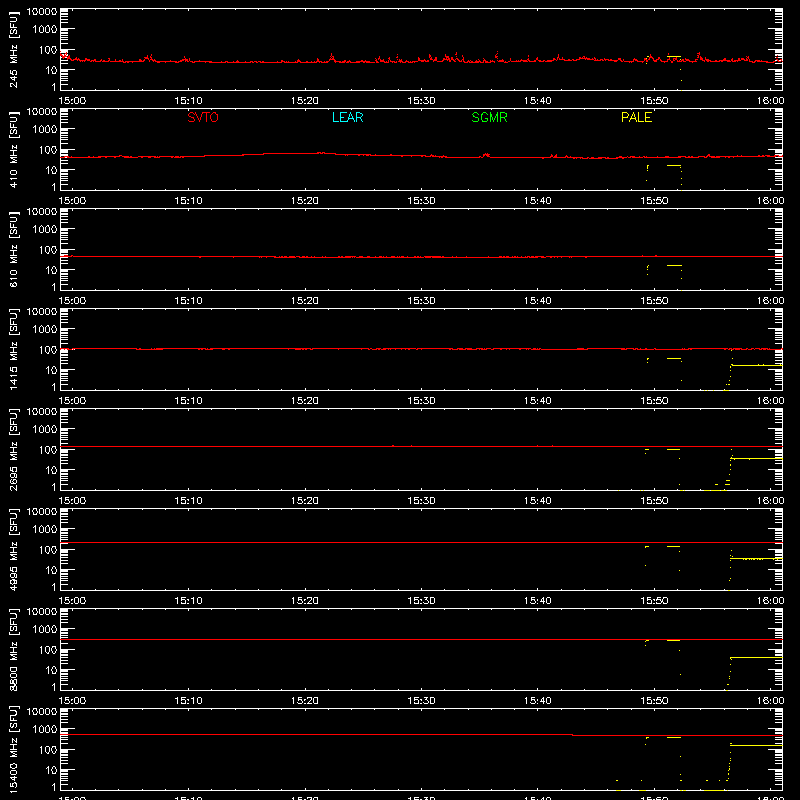This screenshot has height=800, width=800.
Task: Click the red SVTO trace in 4995 MHz panel
Action: 421,542
